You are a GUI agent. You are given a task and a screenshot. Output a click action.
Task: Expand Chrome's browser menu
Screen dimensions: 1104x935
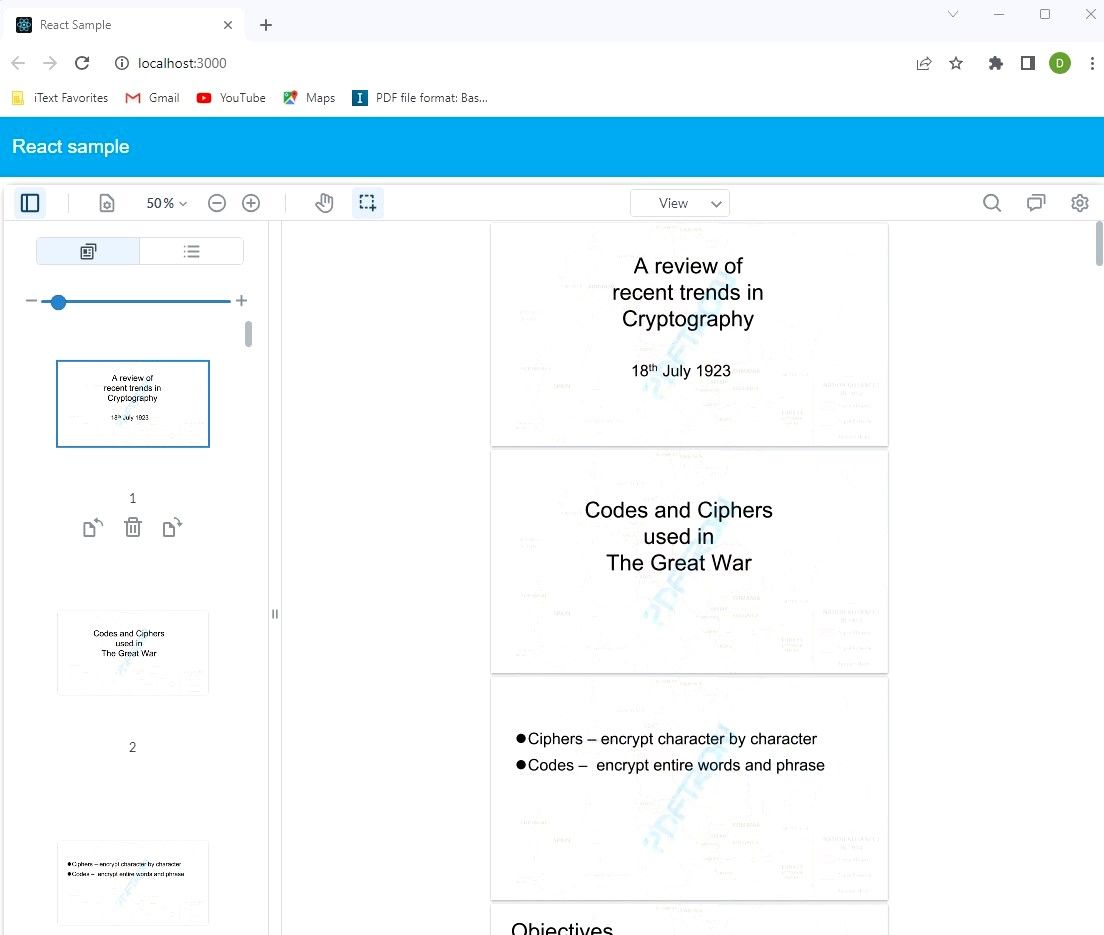click(1092, 63)
